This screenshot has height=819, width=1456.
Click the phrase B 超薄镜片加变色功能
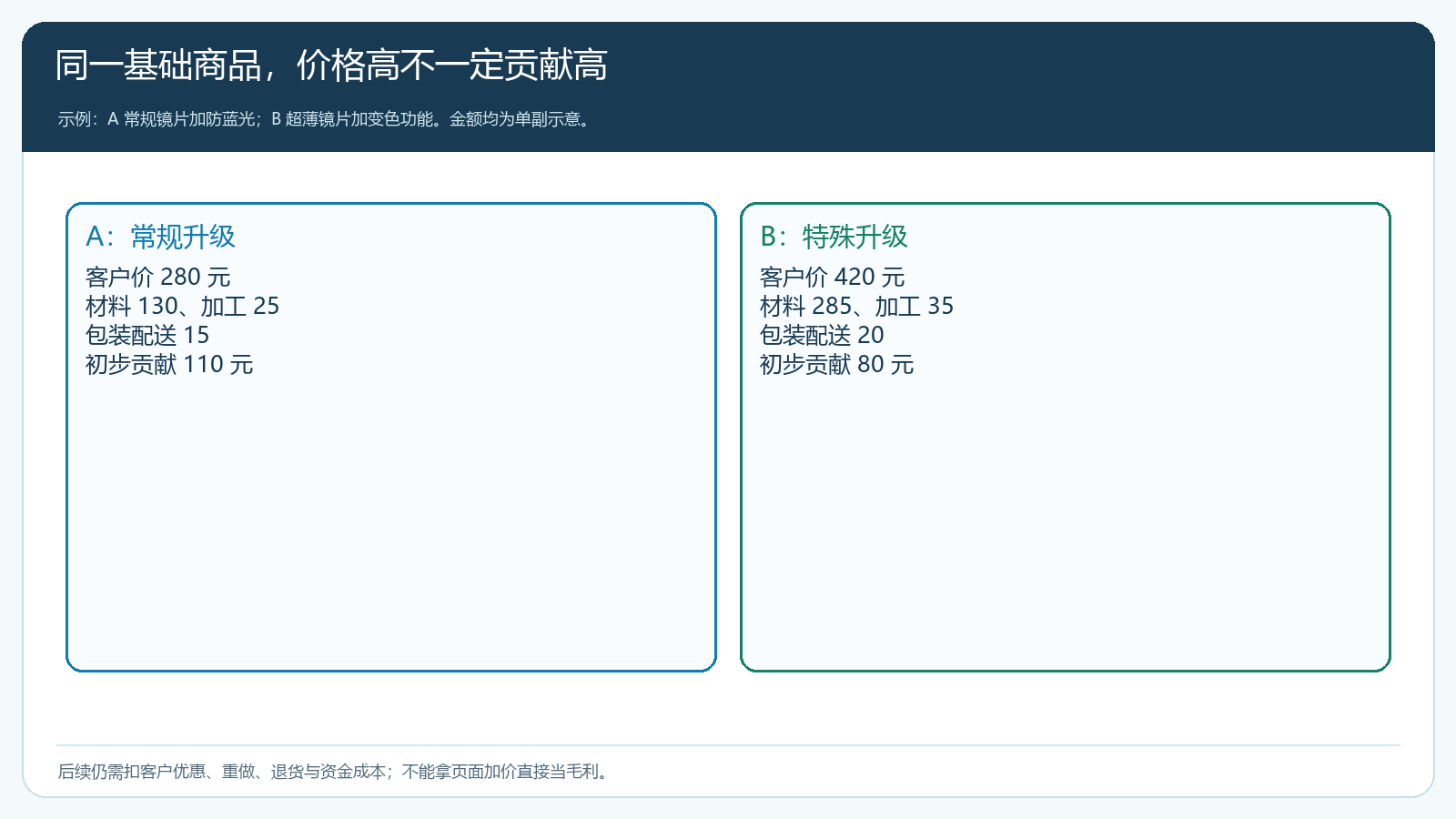coord(352,119)
